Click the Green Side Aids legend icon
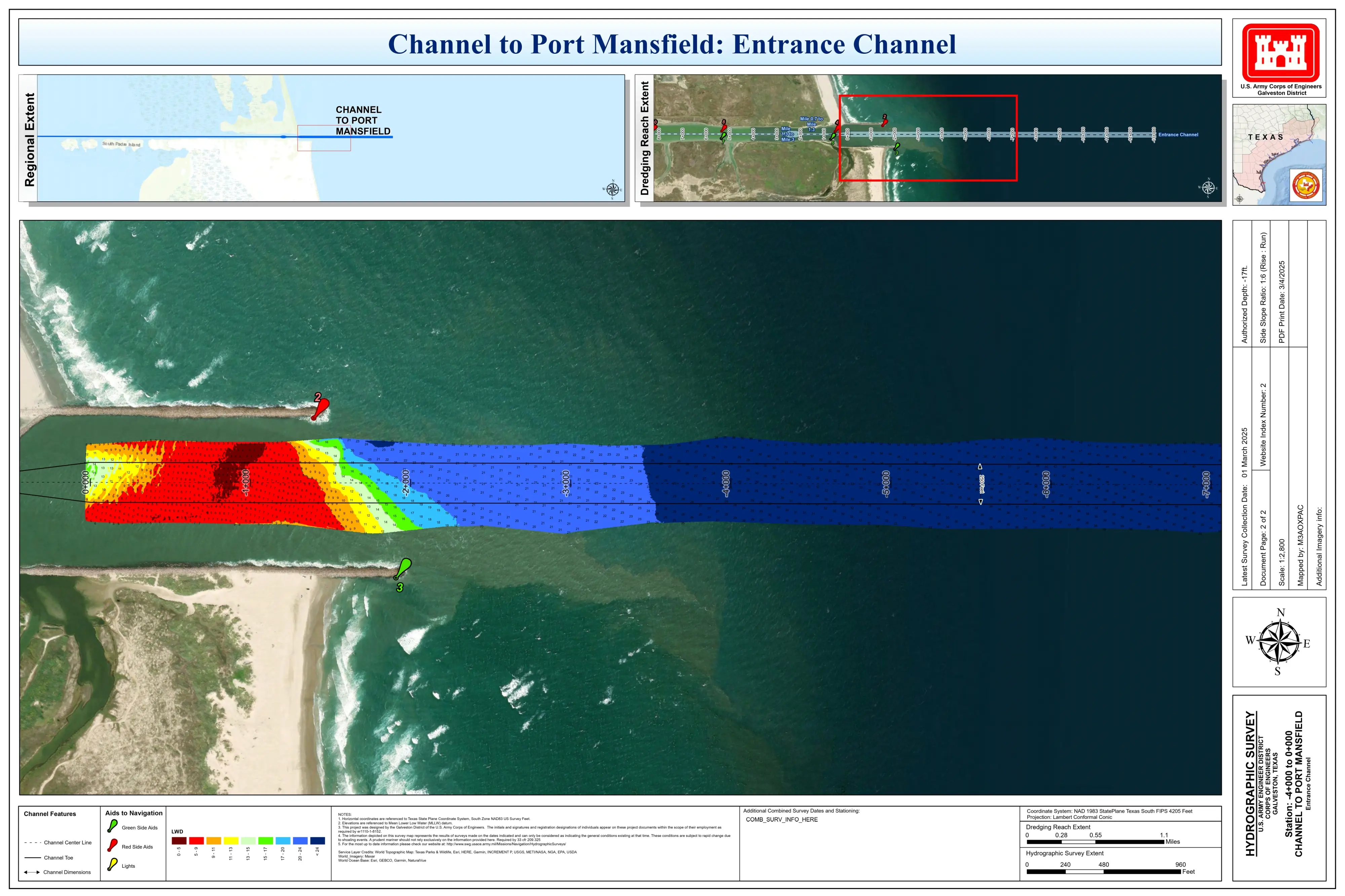The width and height of the screenshot is (1345, 896). point(112,826)
